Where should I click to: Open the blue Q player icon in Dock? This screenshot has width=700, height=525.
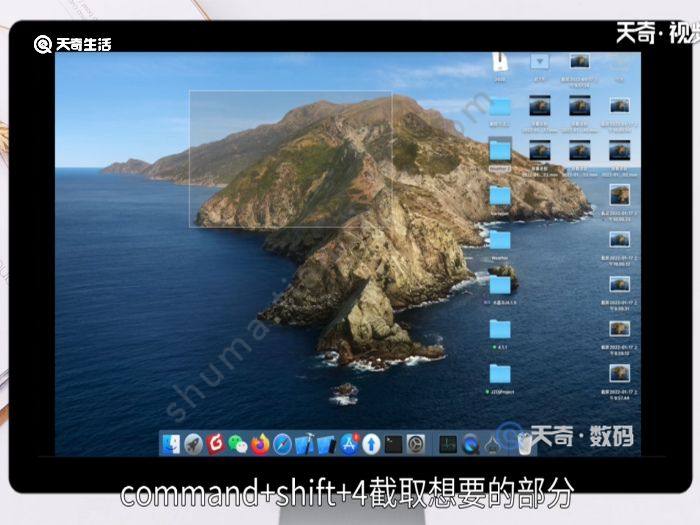tap(470, 444)
